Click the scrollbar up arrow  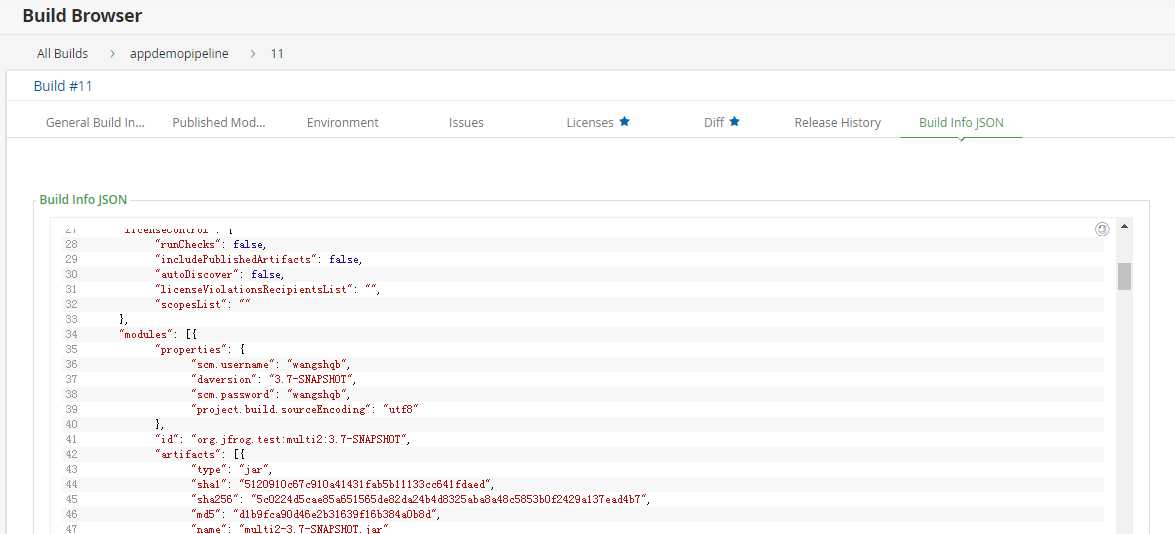1124,225
